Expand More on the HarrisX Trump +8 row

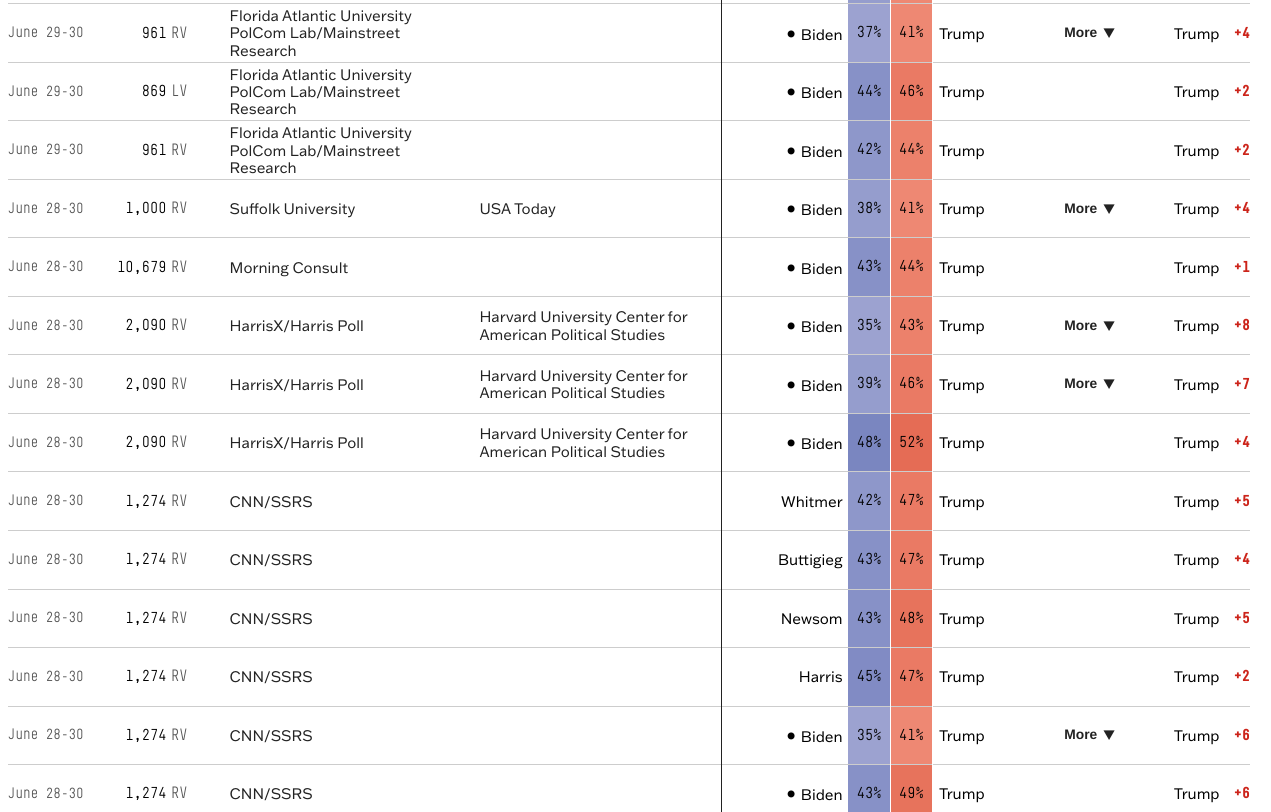(1089, 326)
